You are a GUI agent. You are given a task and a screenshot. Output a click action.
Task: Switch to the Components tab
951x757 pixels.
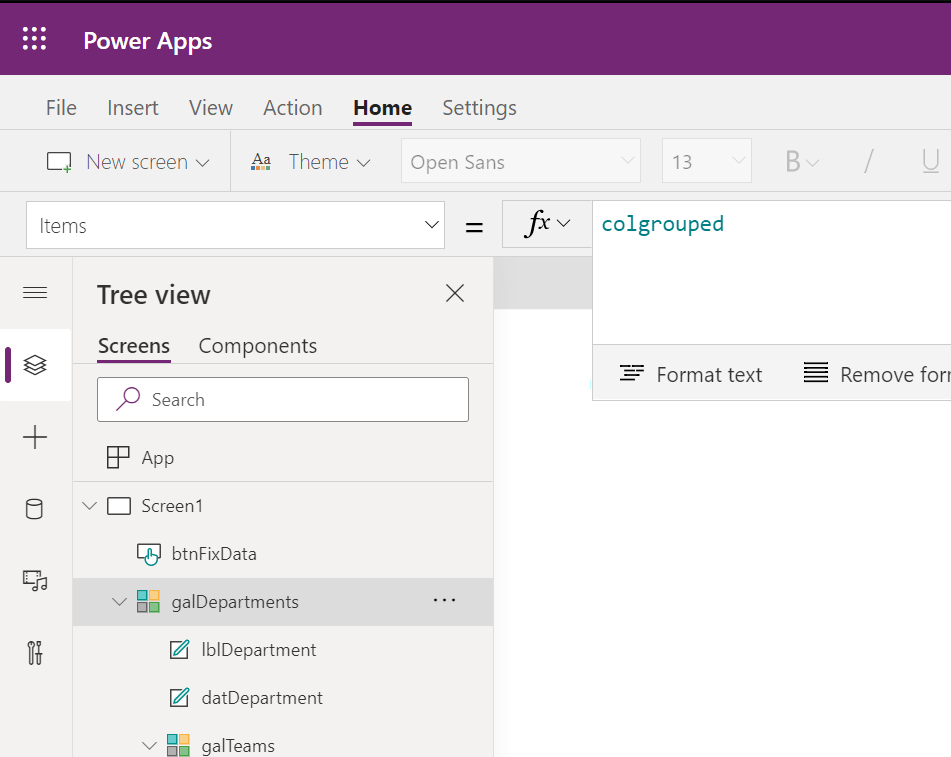[258, 346]
